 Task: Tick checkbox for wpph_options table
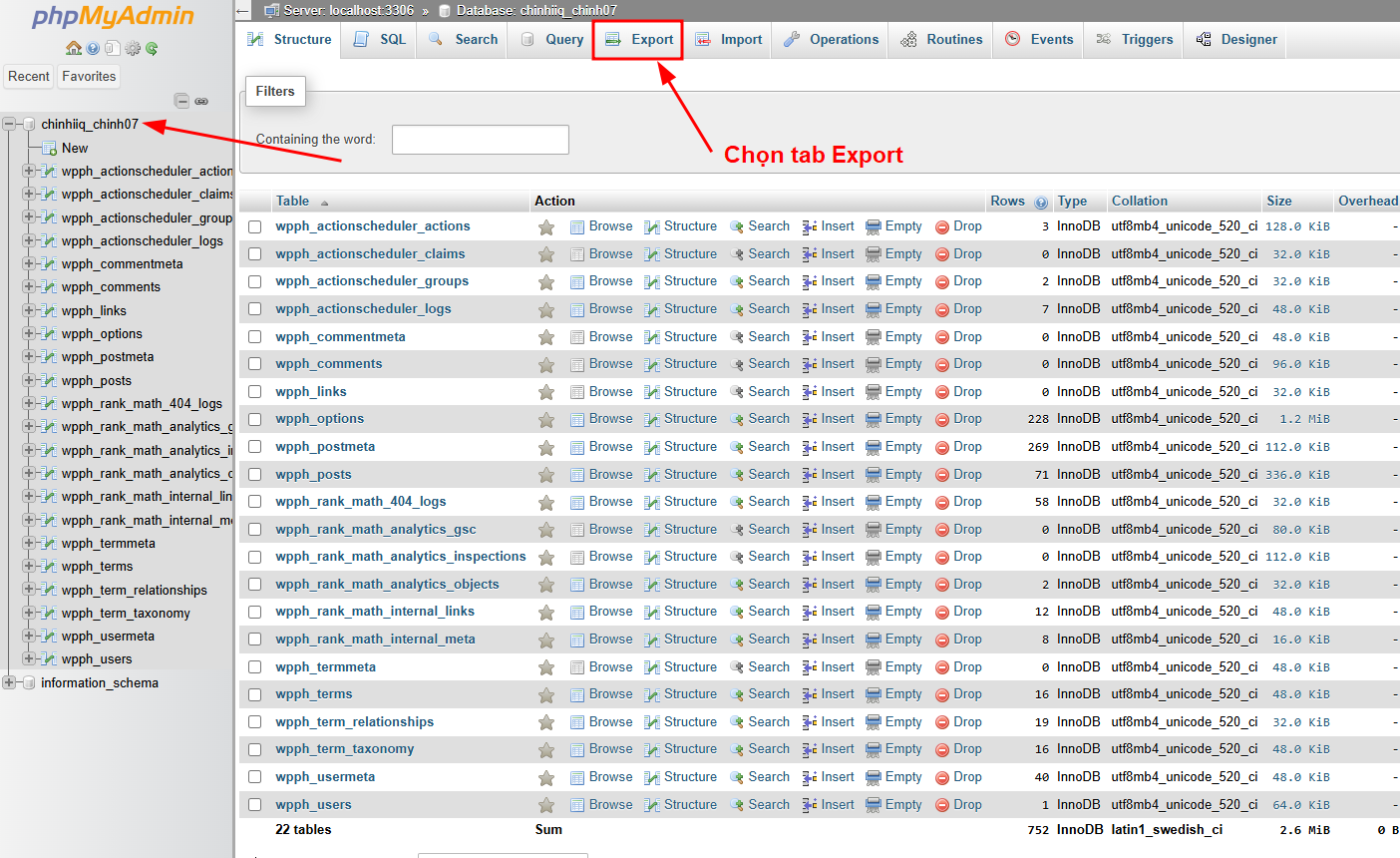pyautogui.click(x=255, y=420)
